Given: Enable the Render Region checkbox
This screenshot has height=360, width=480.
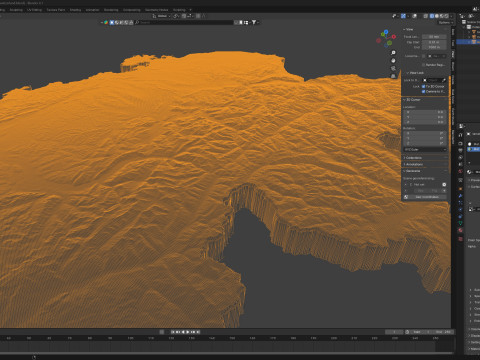Looking at the screenshot, I should click(424, 65).
